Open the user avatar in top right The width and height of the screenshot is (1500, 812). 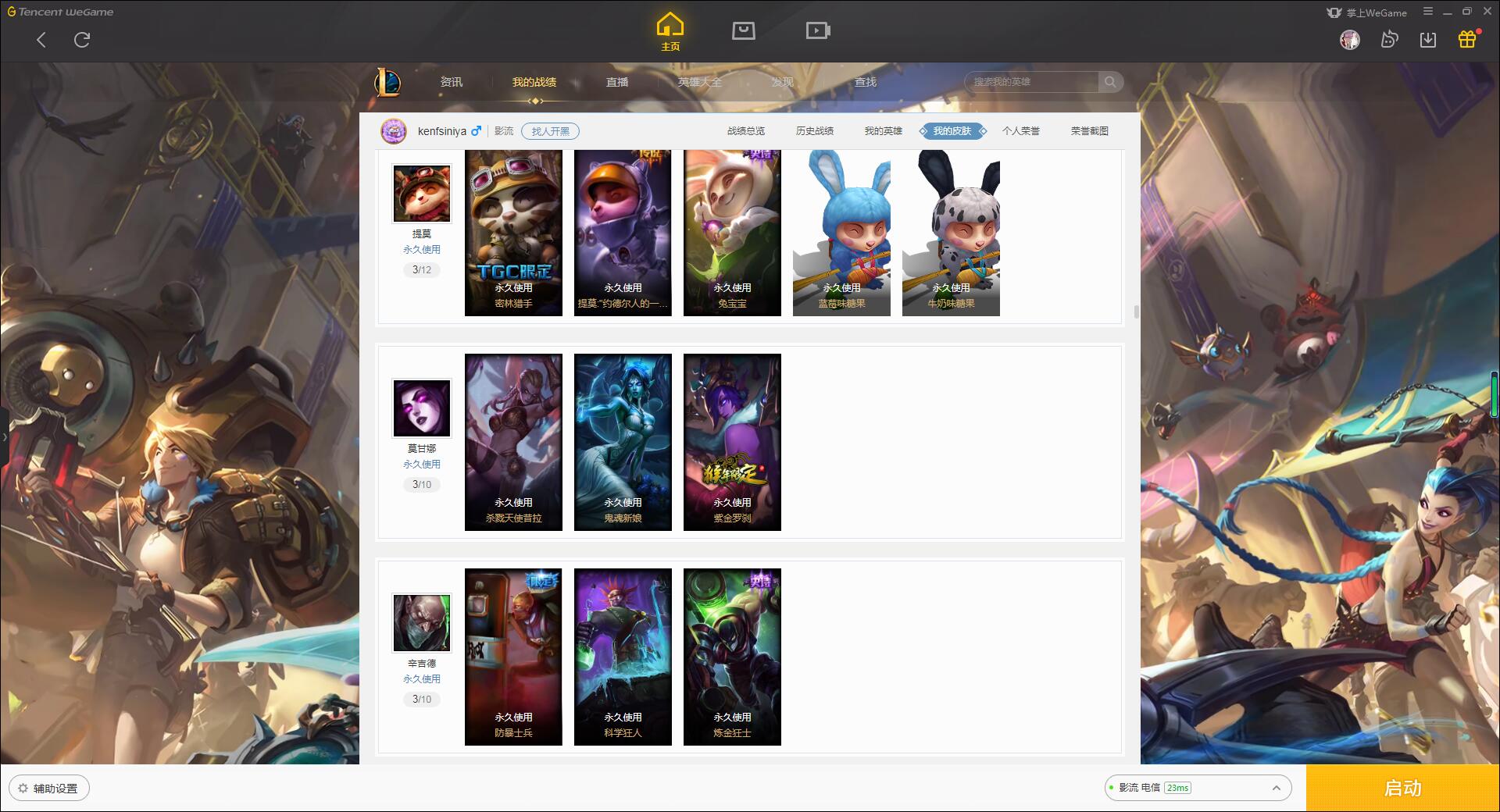click(1349, 39)
